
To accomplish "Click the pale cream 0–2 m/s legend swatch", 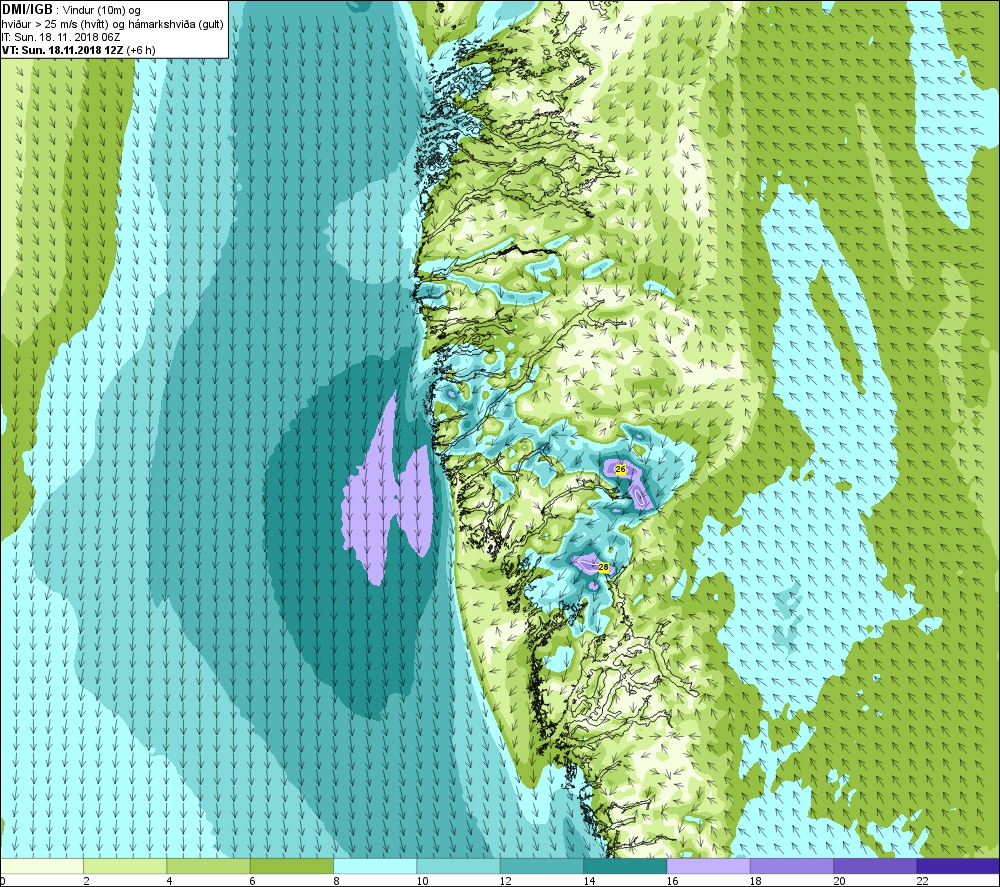I will pyautogui.click(x=41, y=866).
